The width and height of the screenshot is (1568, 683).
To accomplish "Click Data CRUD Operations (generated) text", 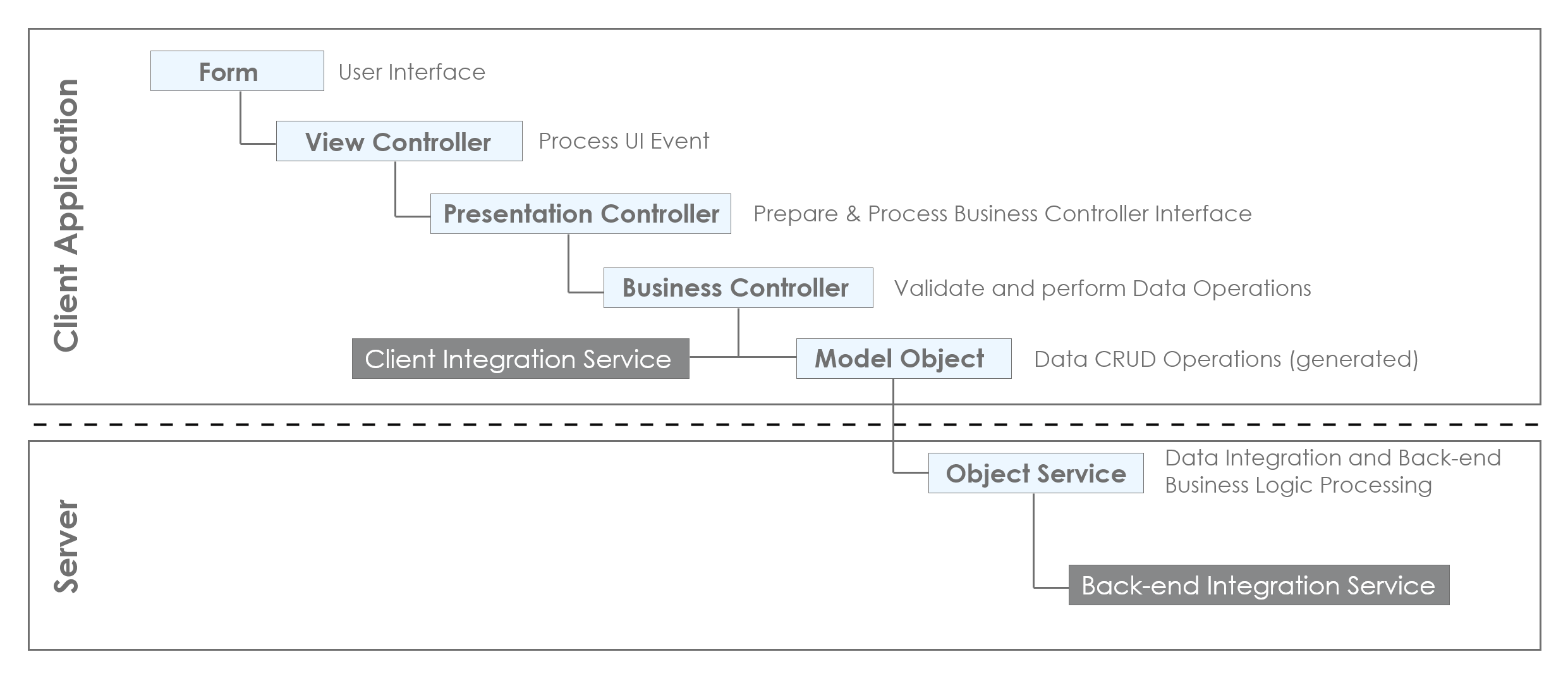I will click(x=1226, y=359).
